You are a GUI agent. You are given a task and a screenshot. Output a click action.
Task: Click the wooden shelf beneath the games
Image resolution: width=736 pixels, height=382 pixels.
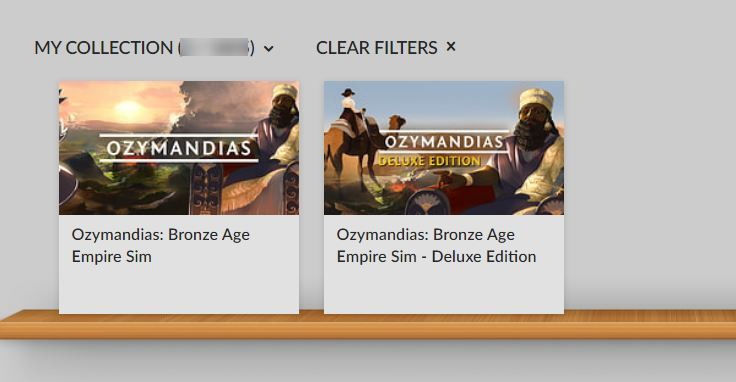[368, 324]
